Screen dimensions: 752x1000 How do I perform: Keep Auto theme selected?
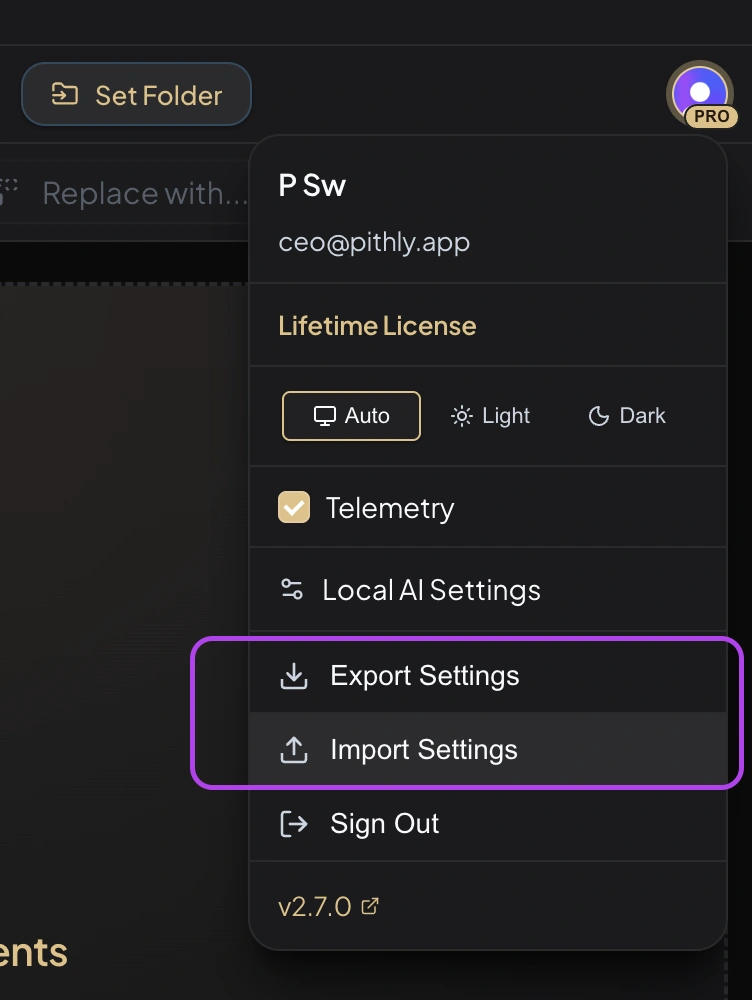(351, 415)
